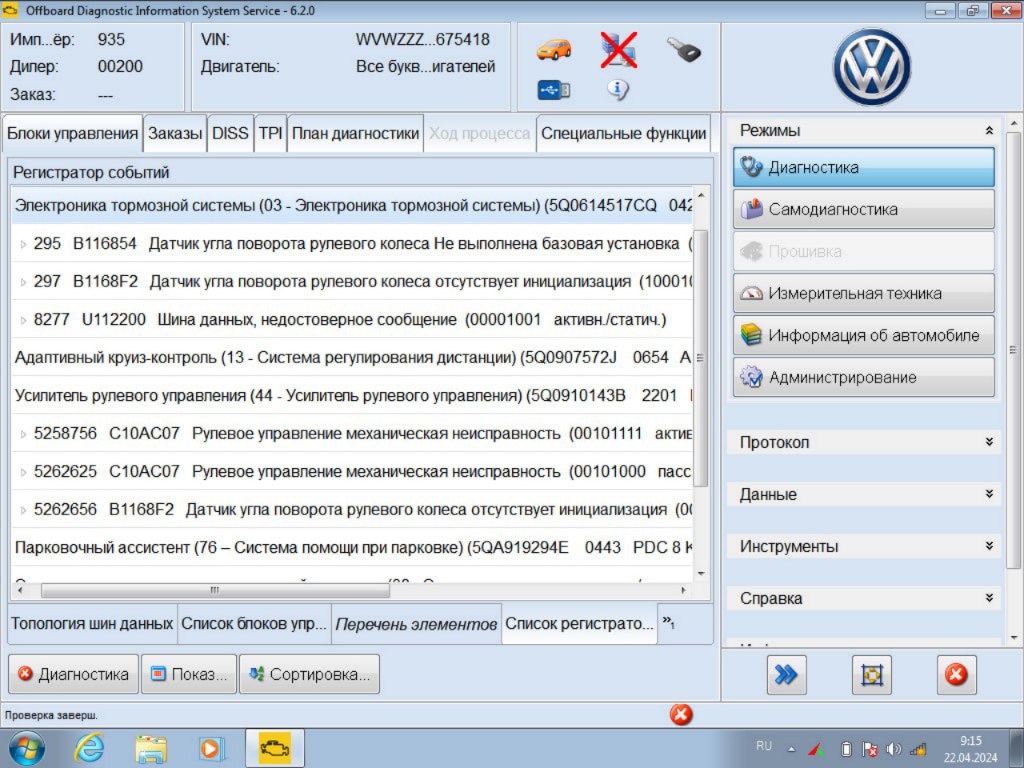This screenshot has width=1024, height=768.
Task: Expand fault 8277 U112200 row
Action: click(x=24, y=321)
